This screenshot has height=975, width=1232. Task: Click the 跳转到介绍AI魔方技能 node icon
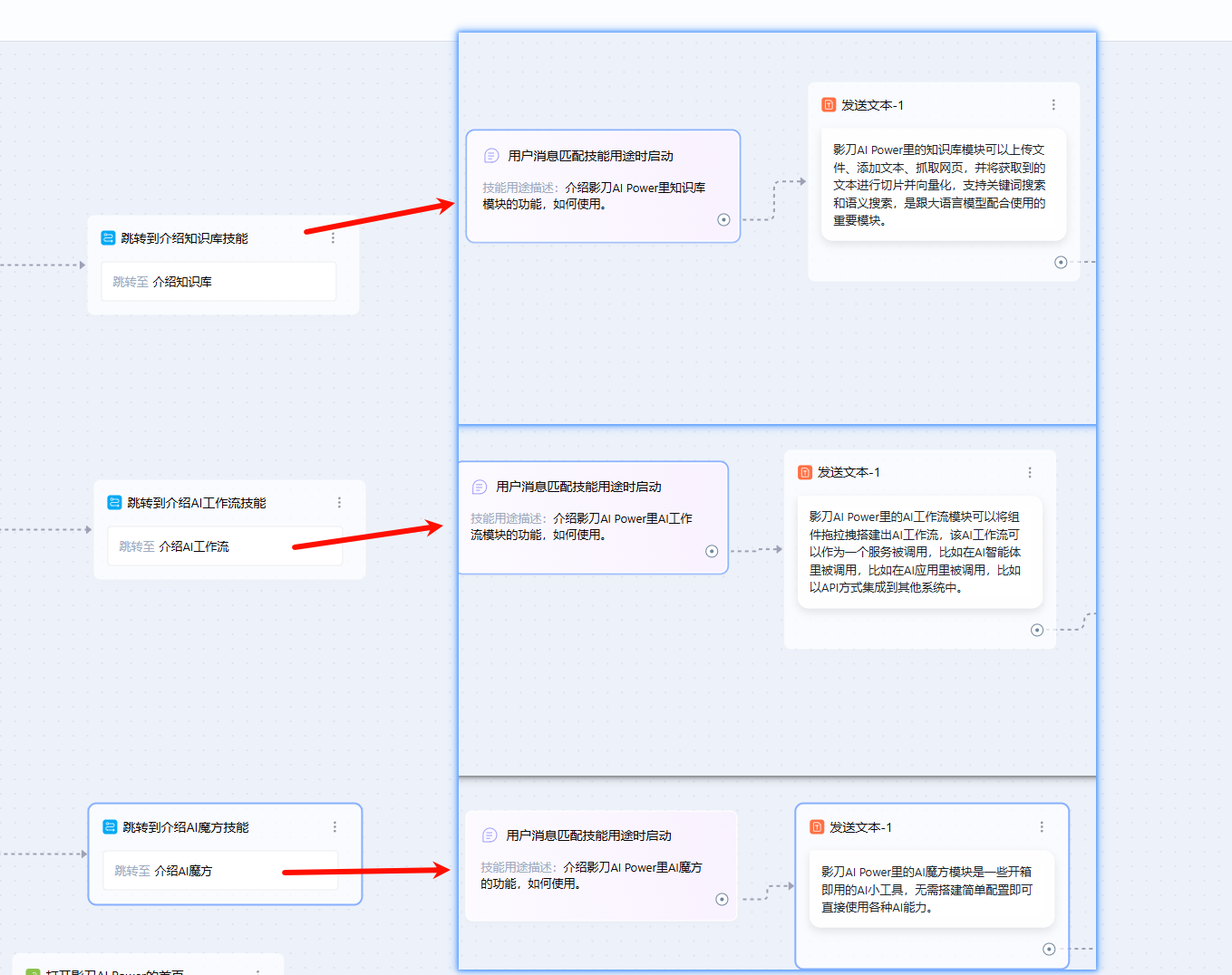click(x=110, y=827)
